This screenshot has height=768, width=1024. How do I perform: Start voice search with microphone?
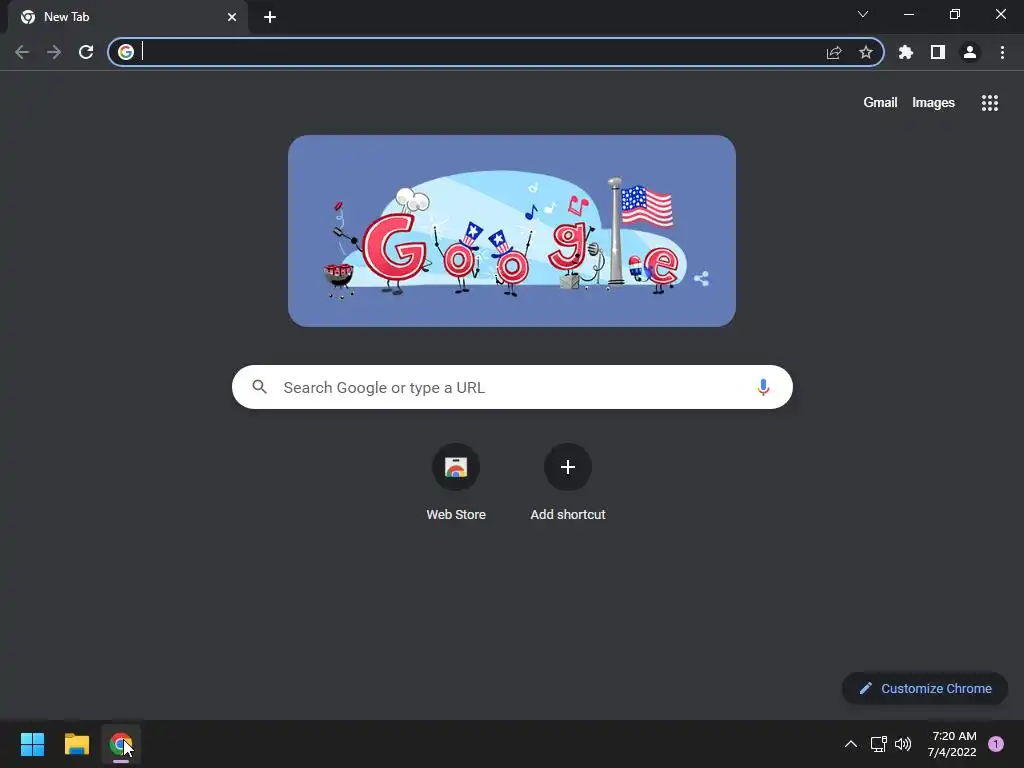[763, 387]
